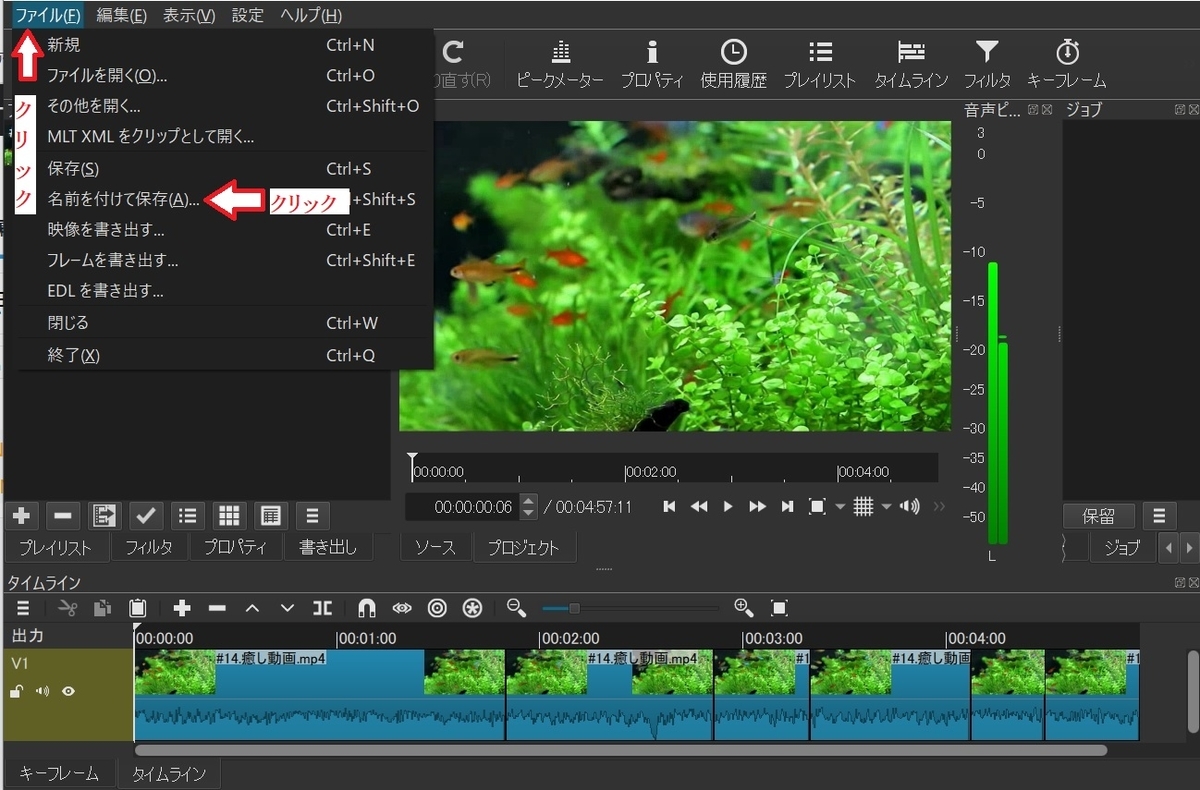Screen dimensions: 1200x790
Task: Open the プレイリスト toolbar icon
Action: tap(820, 65)
